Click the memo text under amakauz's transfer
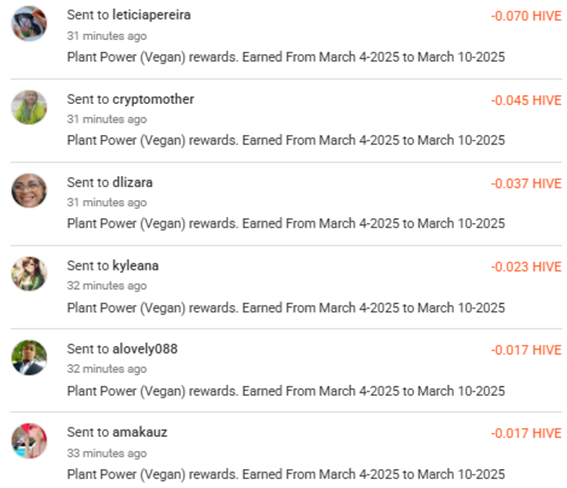The width and height of the screenshot is (567, 488). 286,474
